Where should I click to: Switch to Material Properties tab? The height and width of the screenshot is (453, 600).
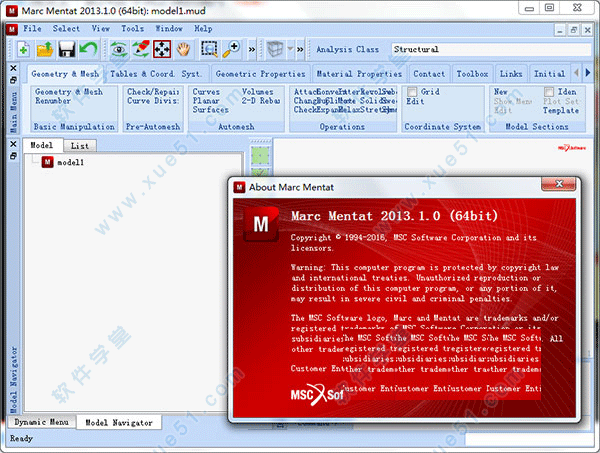359,74
